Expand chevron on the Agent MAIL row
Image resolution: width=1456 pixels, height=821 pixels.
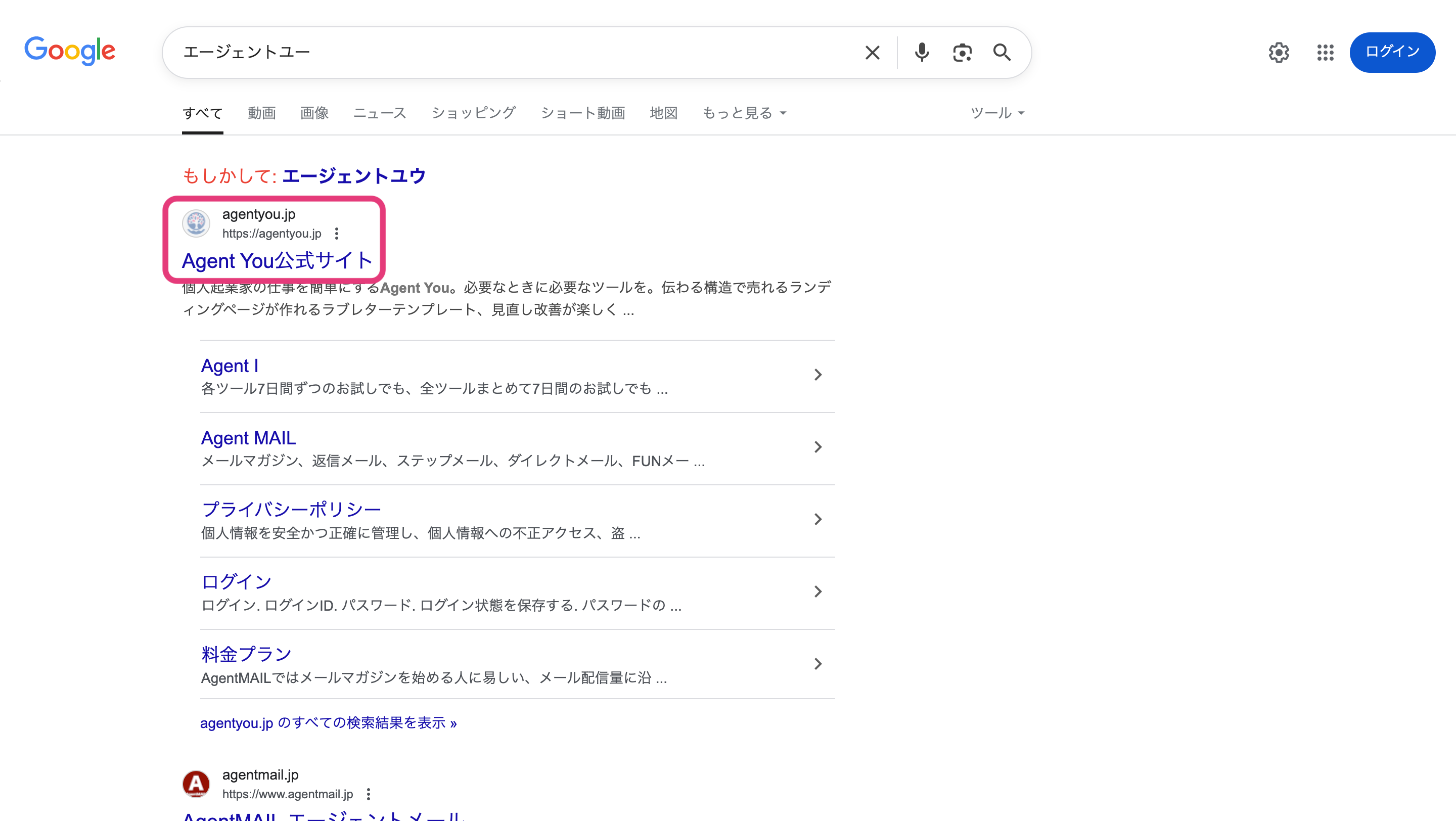pyautogui.click(x=817, y=447)
